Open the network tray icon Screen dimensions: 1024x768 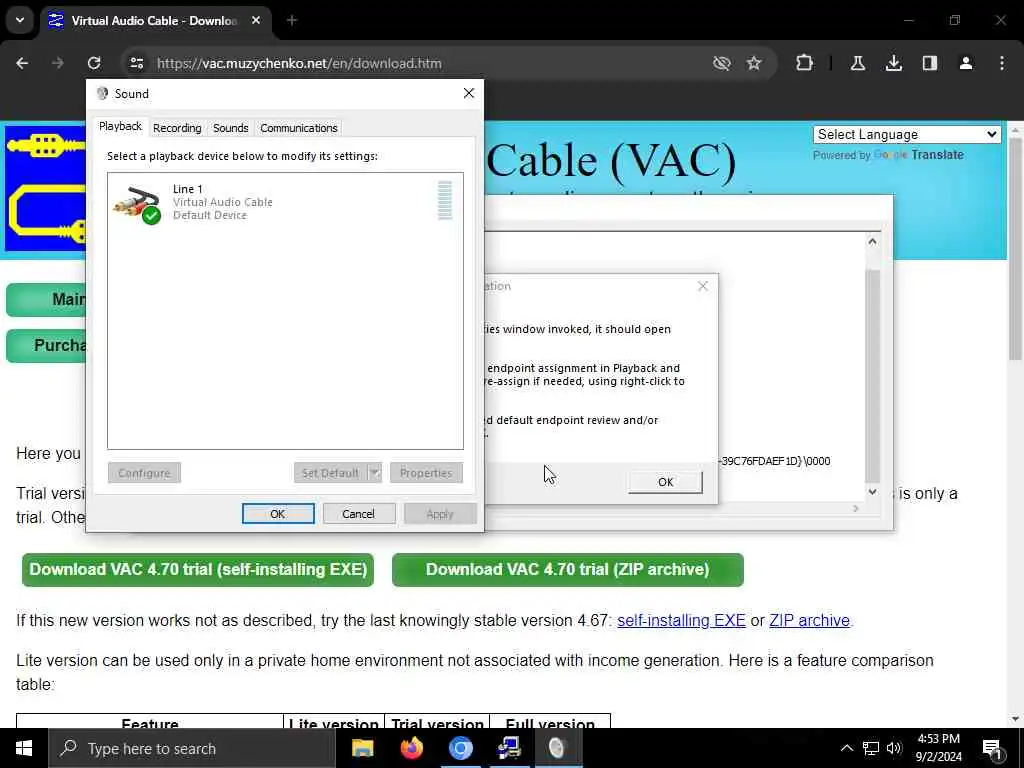[871, 748]
